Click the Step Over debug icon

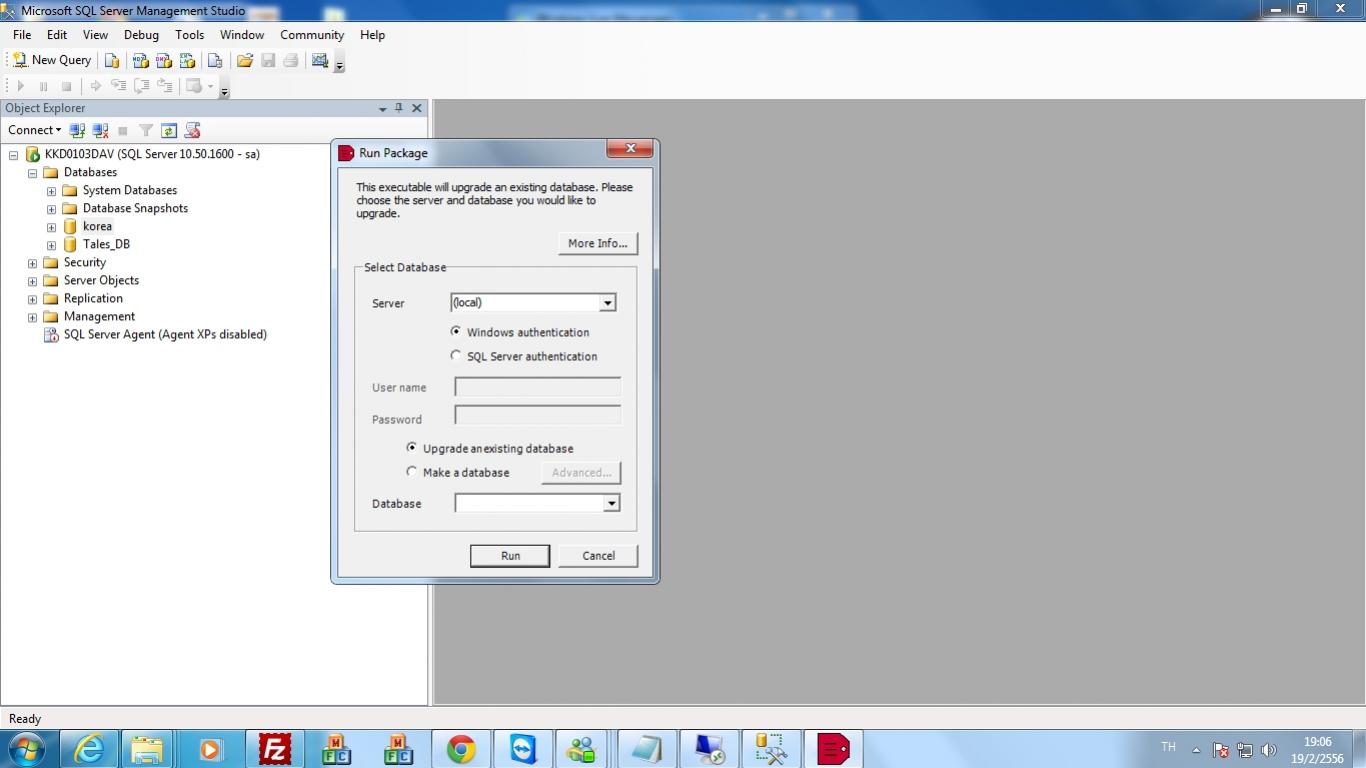coord(142,86)
